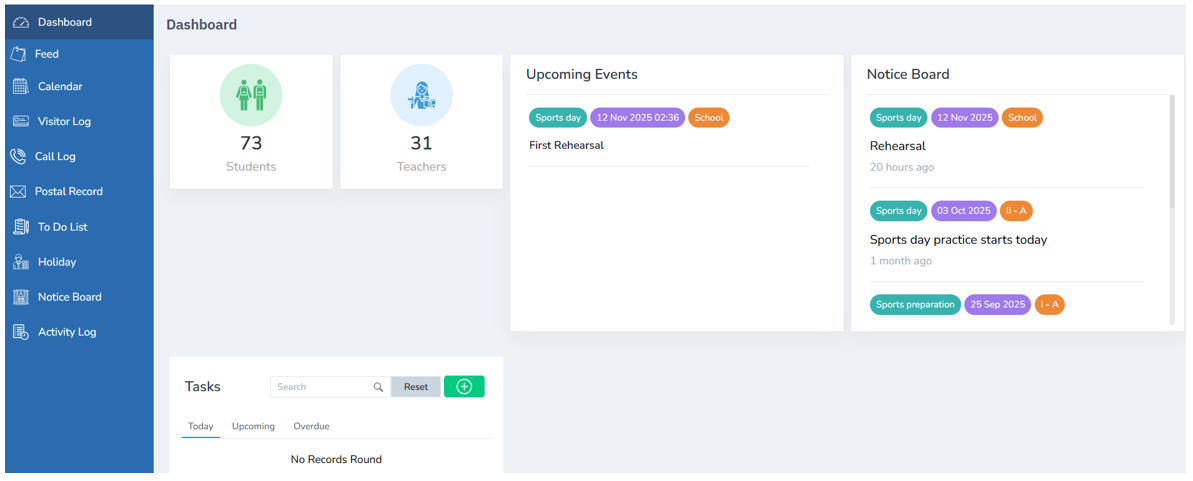Screen dimensions: 1193x481
Task: Go to Calendar in the sidebar
Action: [x=79, y=86]
